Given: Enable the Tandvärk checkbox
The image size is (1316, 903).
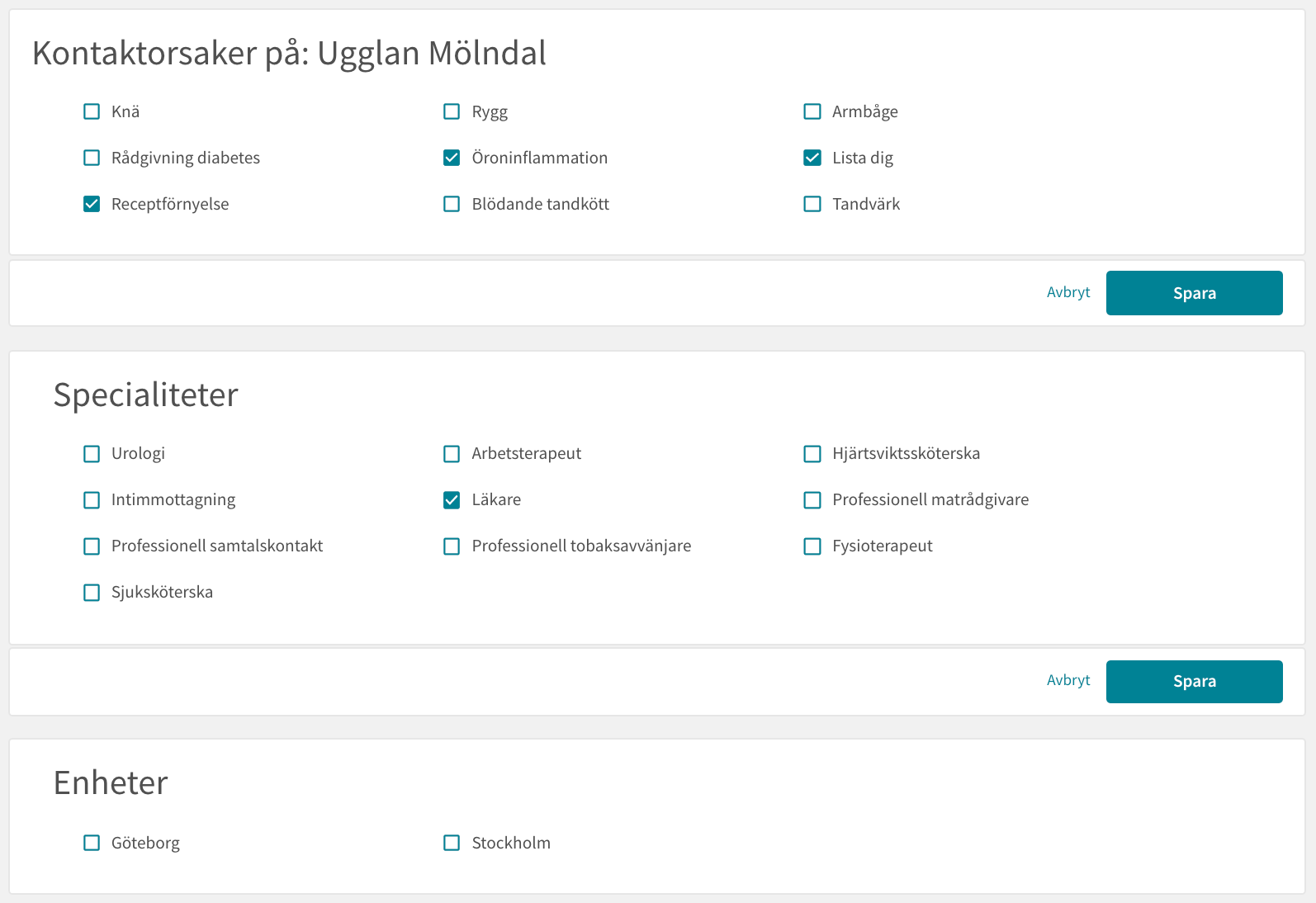Looking at the screenshot, I should click(x=812, y=204).
